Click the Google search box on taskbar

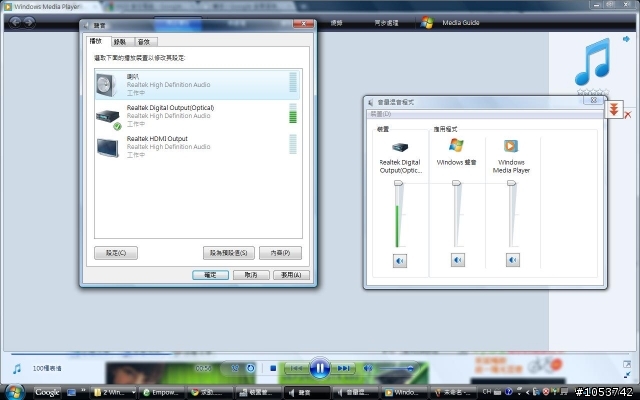47,392
